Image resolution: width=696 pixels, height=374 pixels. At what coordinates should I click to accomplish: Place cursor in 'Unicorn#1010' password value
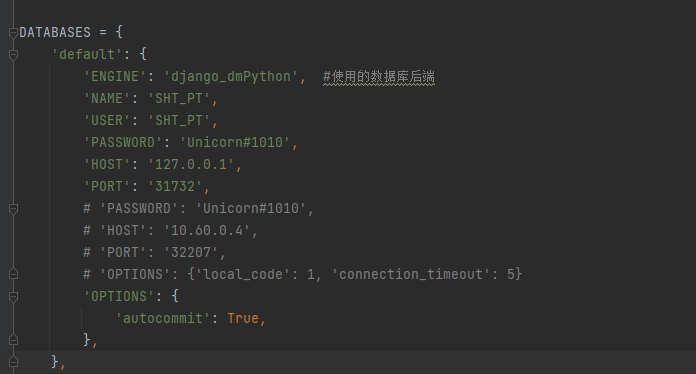click(235, 142)
